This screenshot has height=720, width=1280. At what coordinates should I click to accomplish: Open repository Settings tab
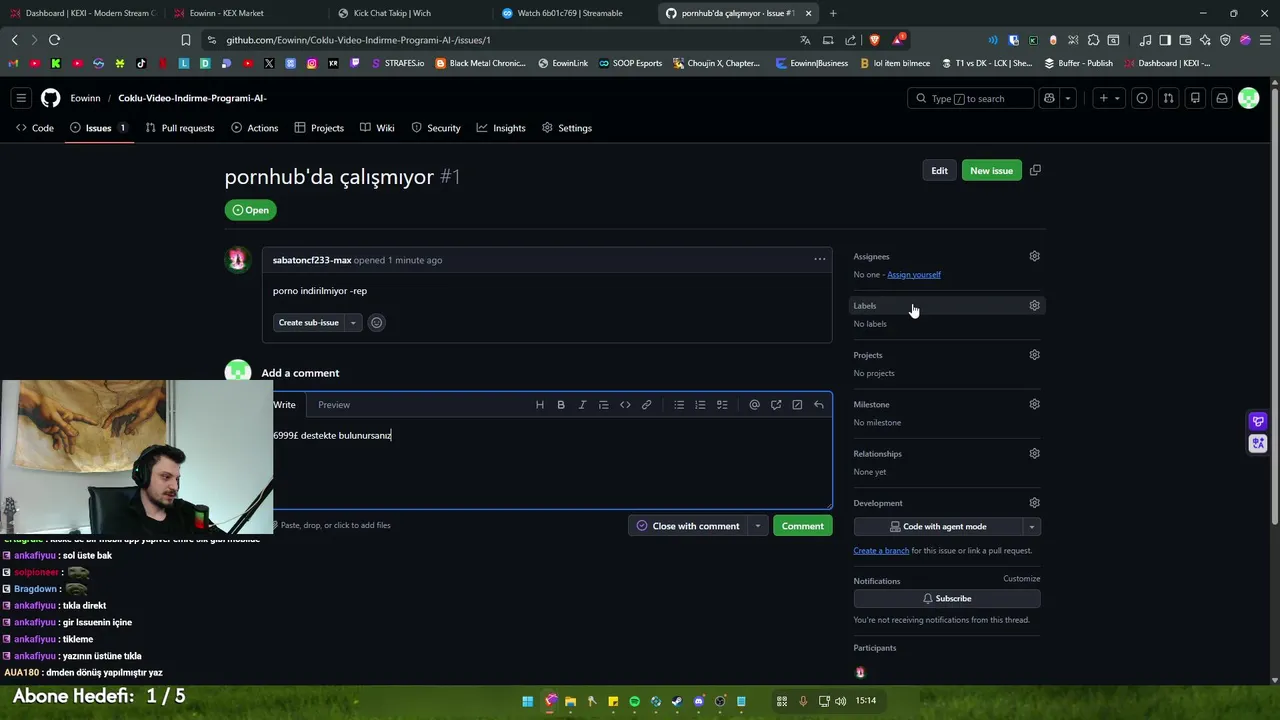(x=567, y=128)
